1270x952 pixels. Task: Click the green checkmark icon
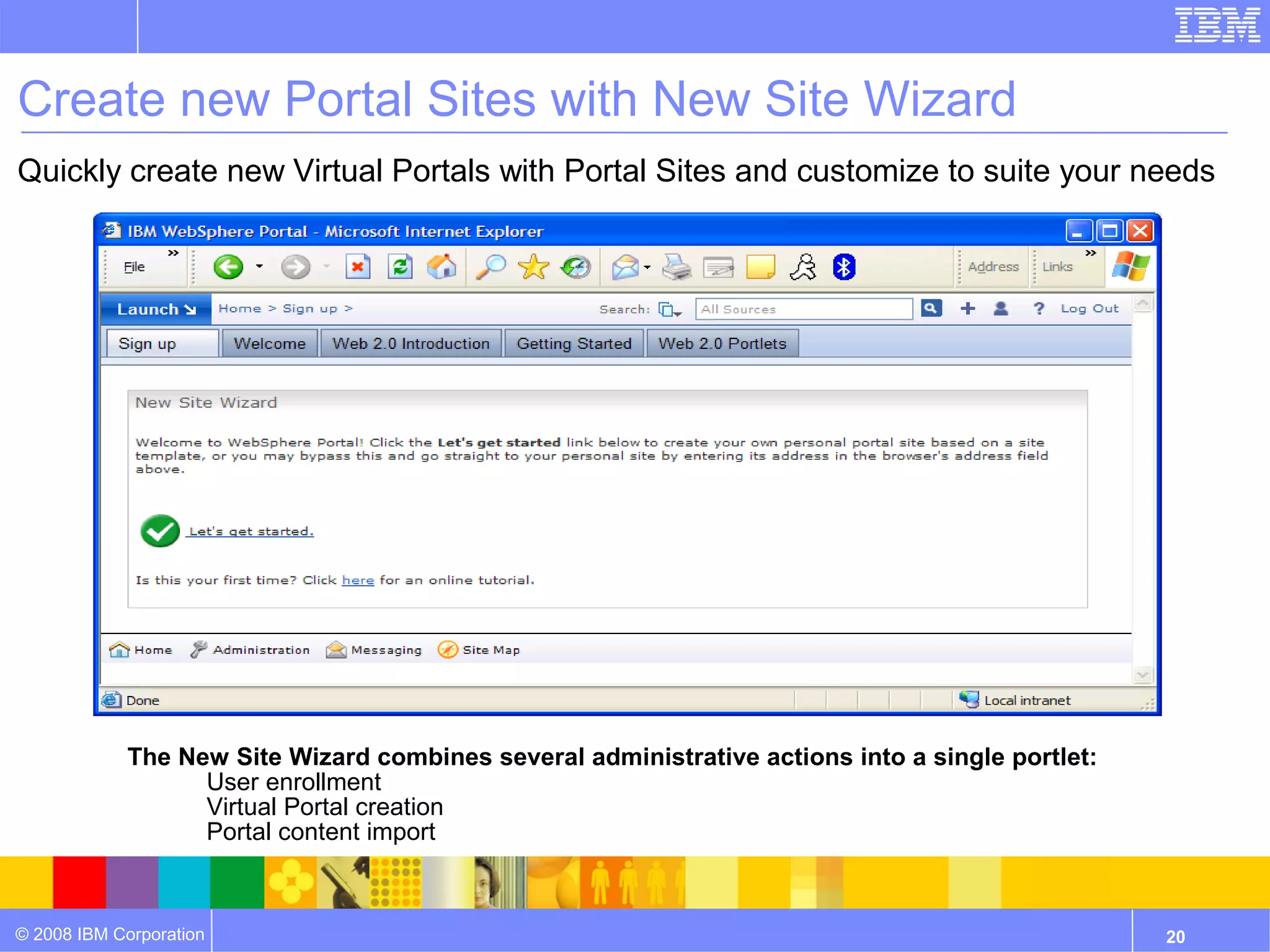point(160,531)
